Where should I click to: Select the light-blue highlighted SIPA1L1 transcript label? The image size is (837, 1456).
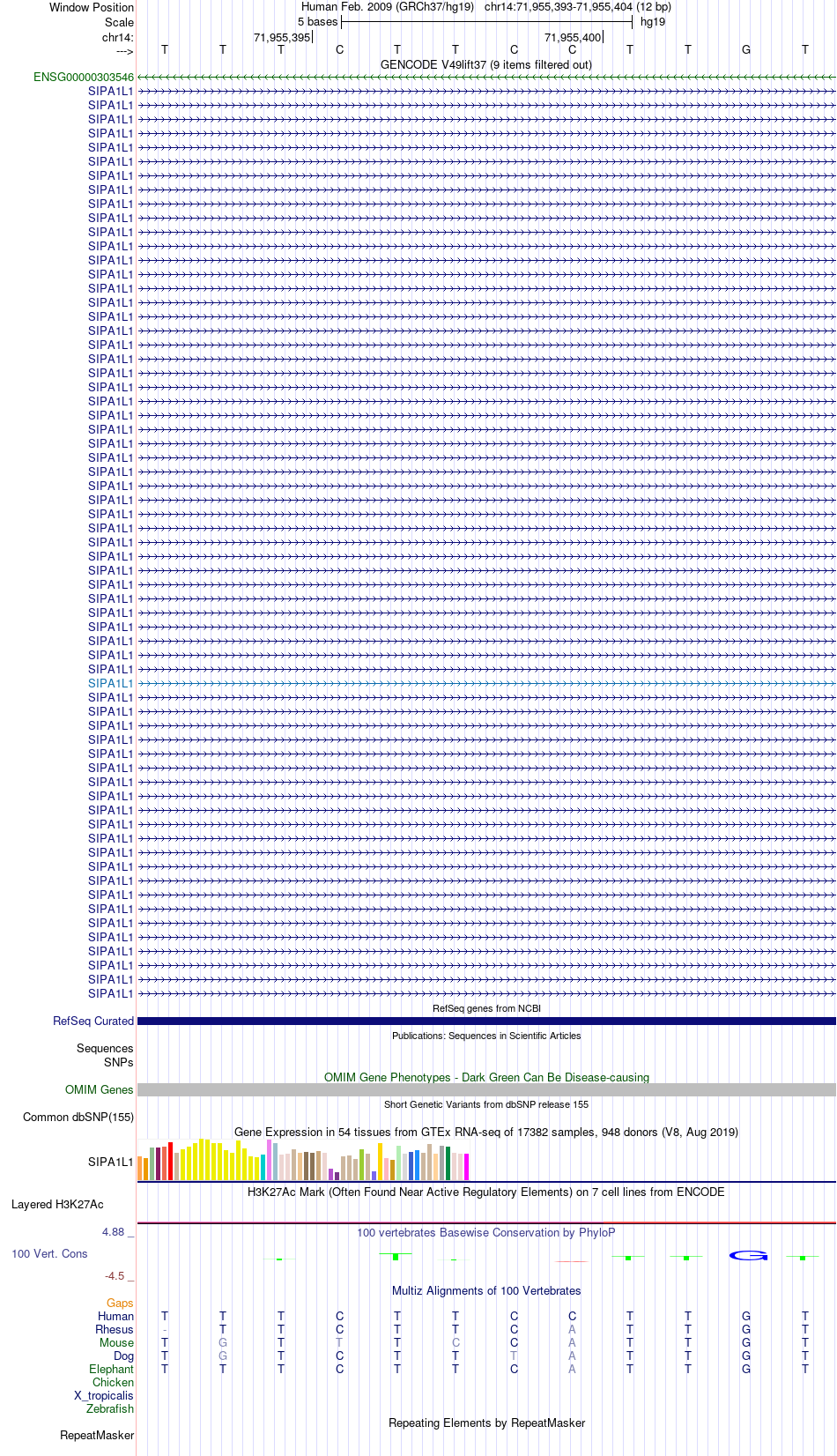click(110, 683)
